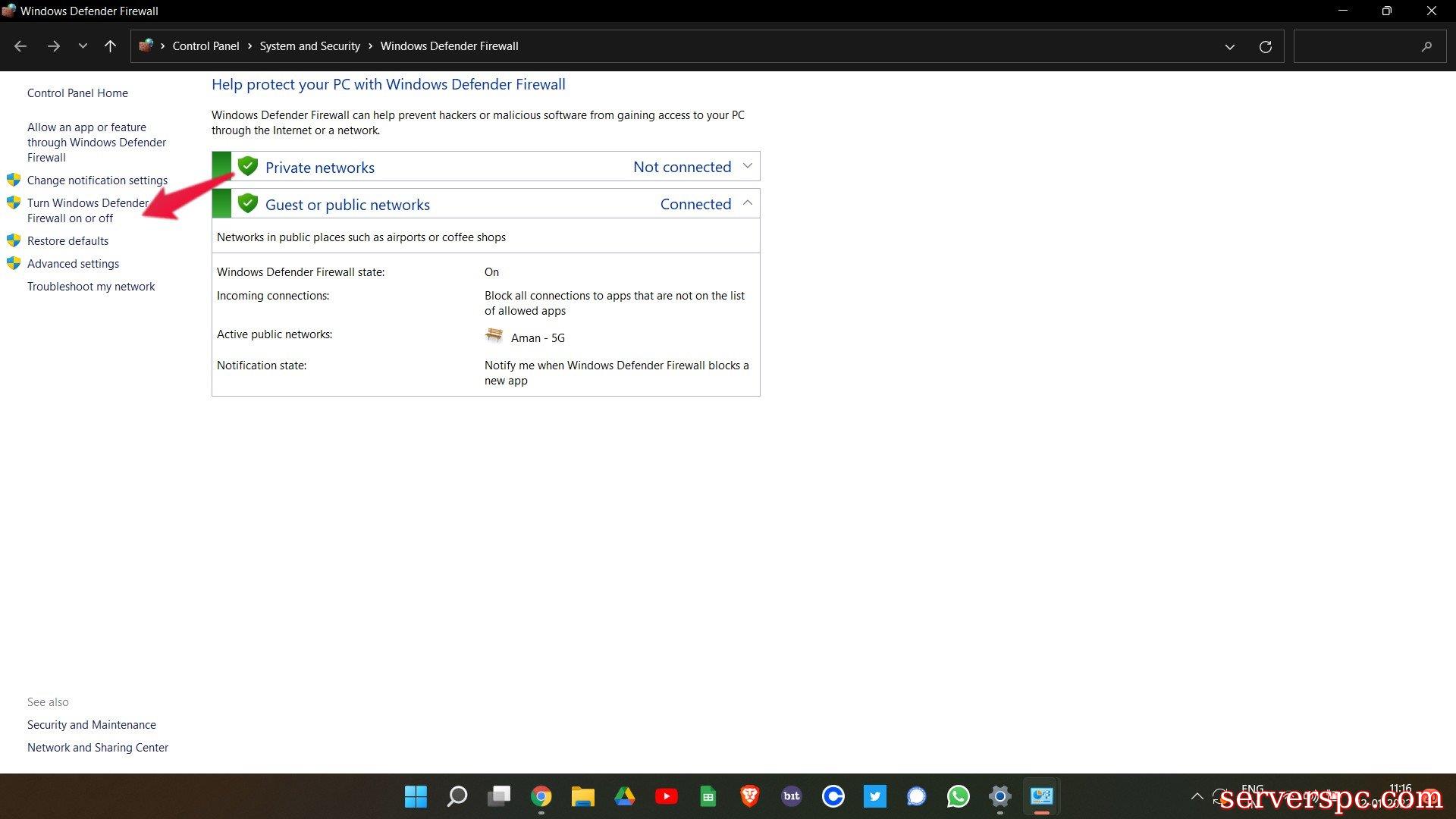Click the Up one level arrow

(110, 46)
